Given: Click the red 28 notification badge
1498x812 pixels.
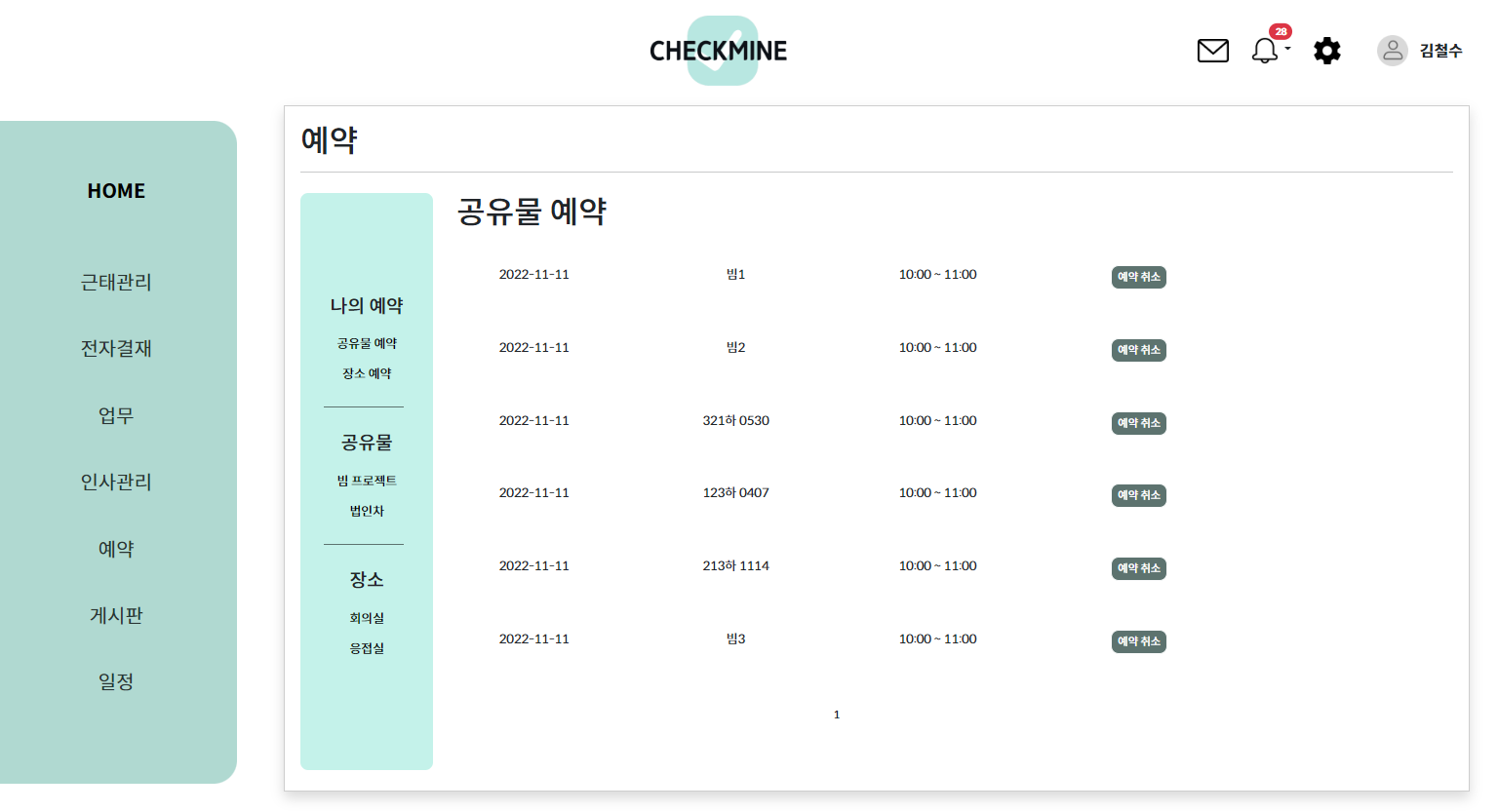Looking at the screenshot, I should tap(1279, 30).
